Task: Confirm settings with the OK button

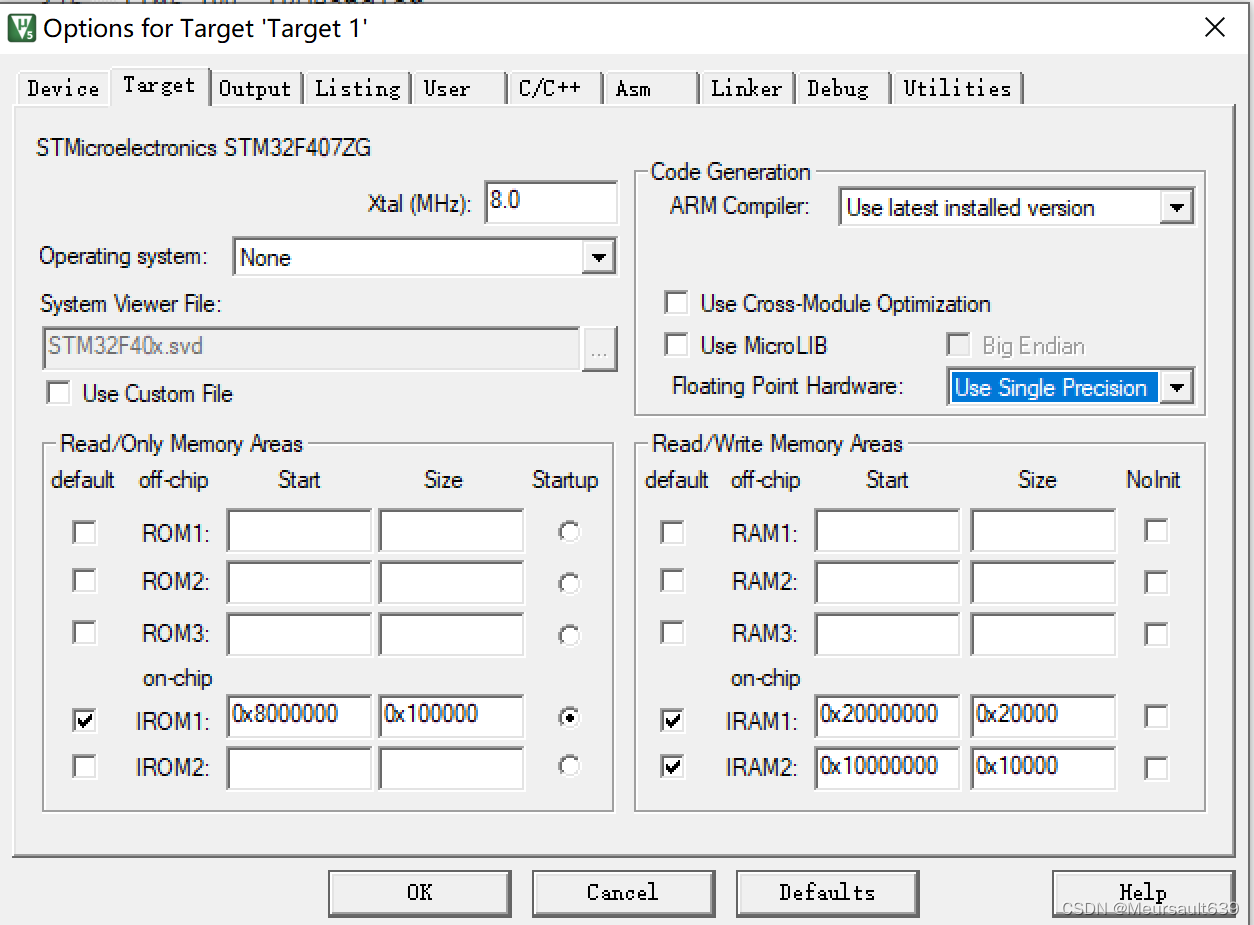Action: (420, 892)
